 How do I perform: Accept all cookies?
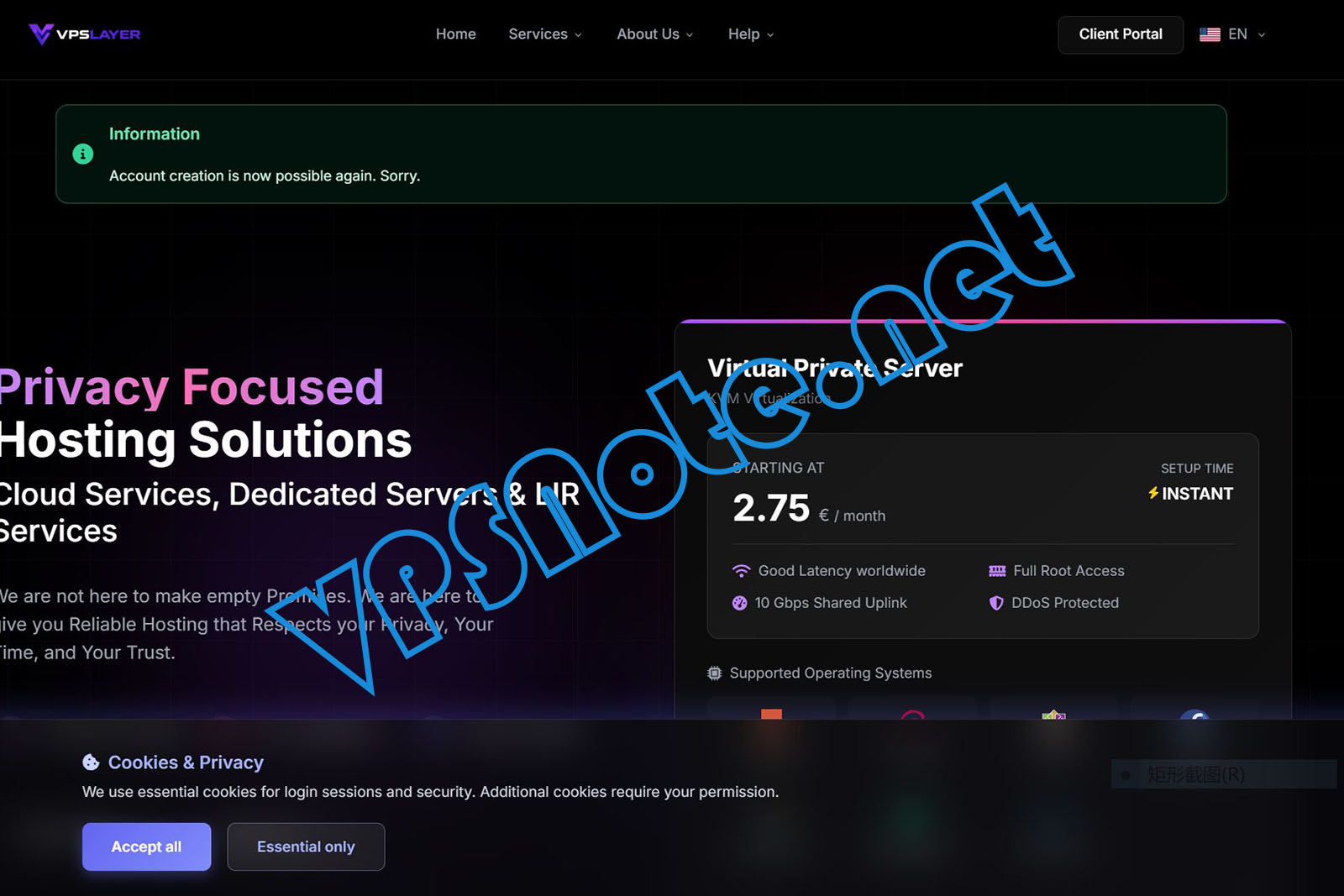[x=146, y=846]
